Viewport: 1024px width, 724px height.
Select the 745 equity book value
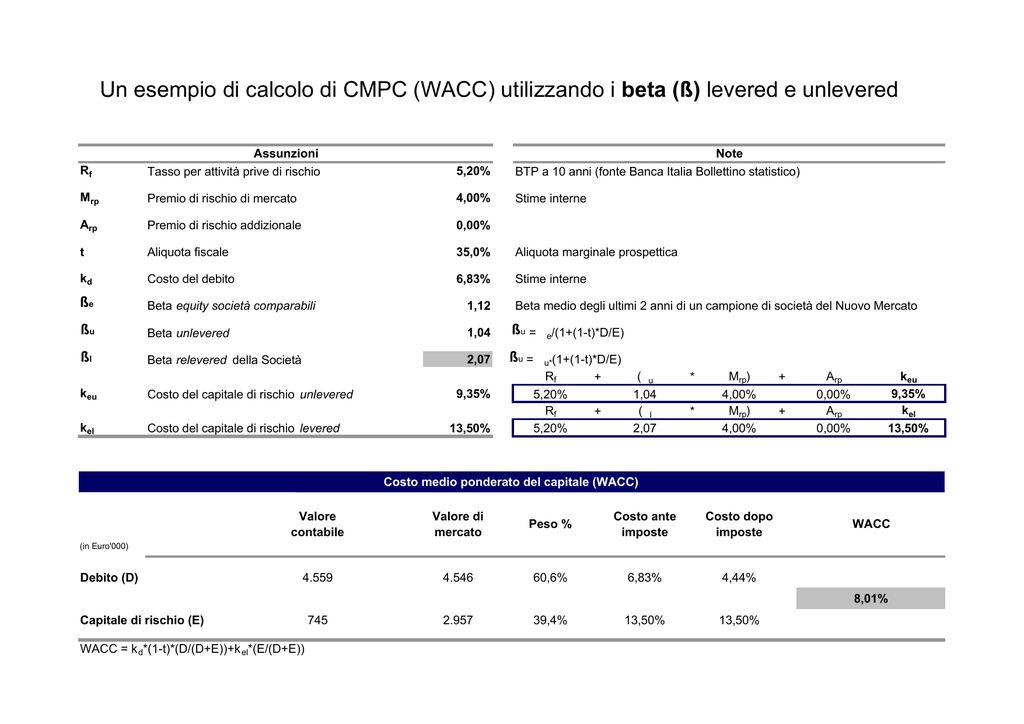coord(317,620)
